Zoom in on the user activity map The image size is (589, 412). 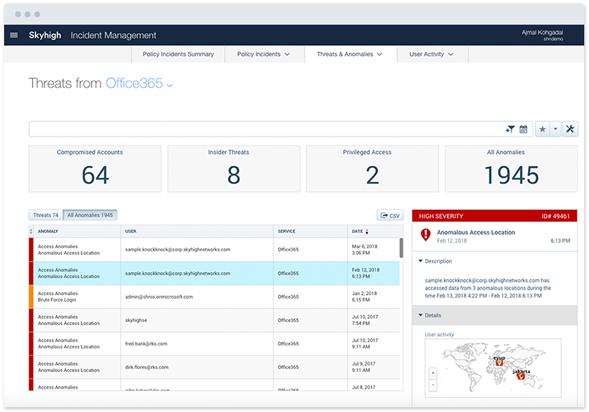click(x=433, y=373)
